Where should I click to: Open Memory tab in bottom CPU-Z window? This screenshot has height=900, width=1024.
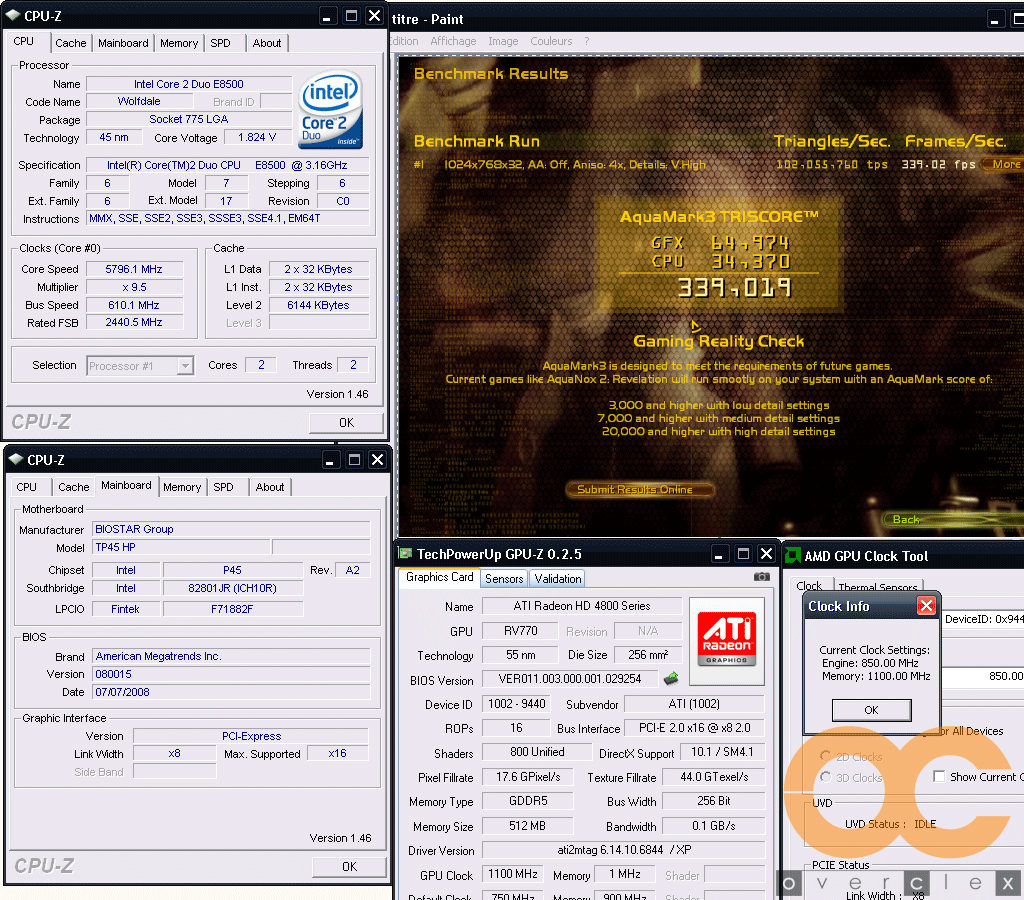click(x=182, y=487)
